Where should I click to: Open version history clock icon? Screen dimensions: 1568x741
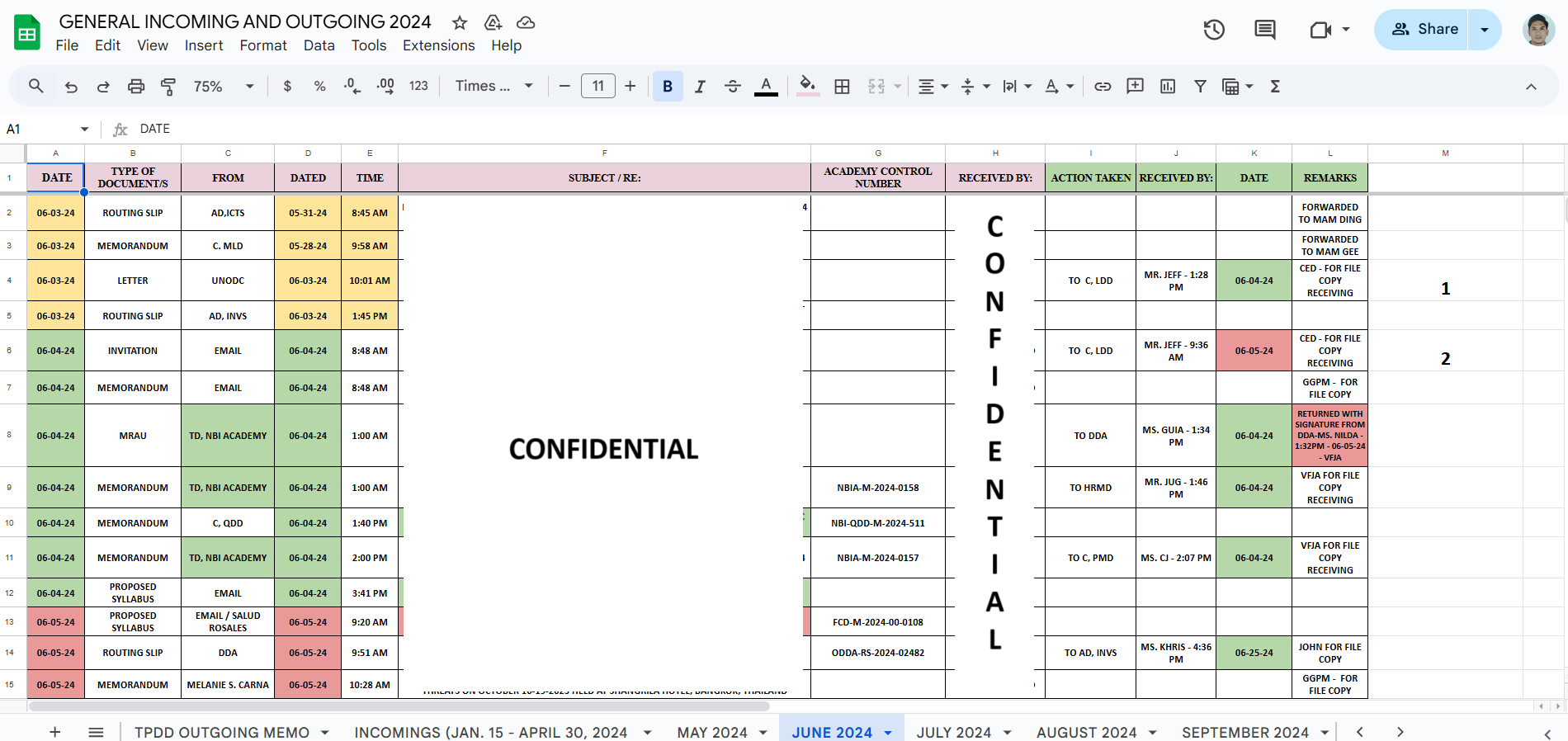click(x=1214, y=30)
